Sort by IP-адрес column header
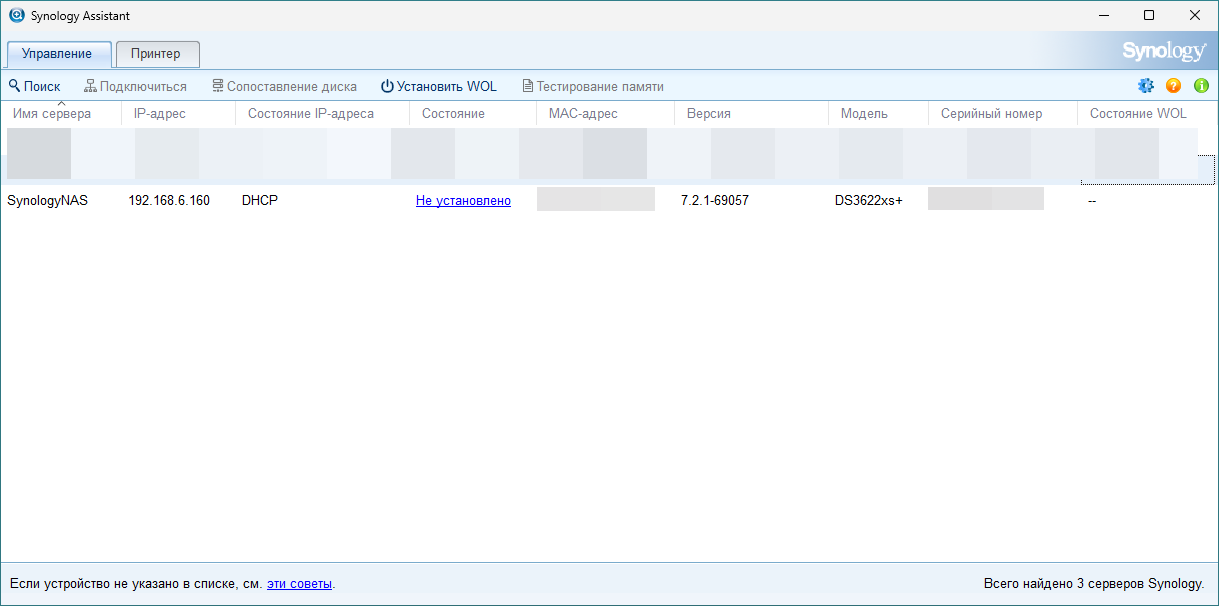1219x606 pixels. click(178, 114)
